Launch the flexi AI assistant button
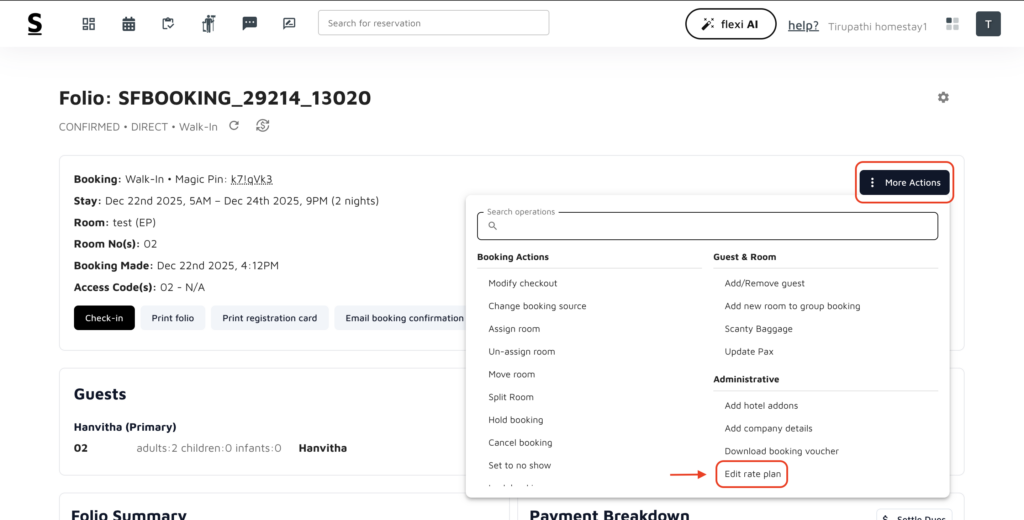Viewport: 1024px width, 520px height. pyautogui.click(x=730, y=24)
